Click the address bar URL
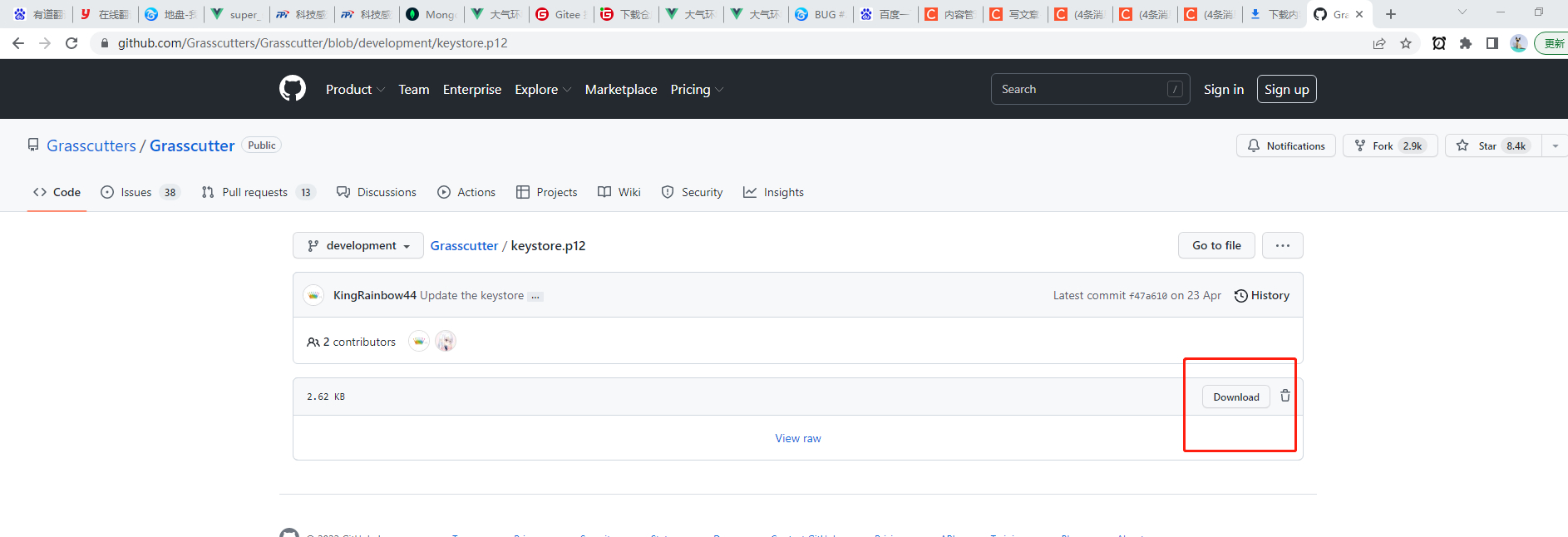This screenshot has width=1568, height=537. click(313, 43)
